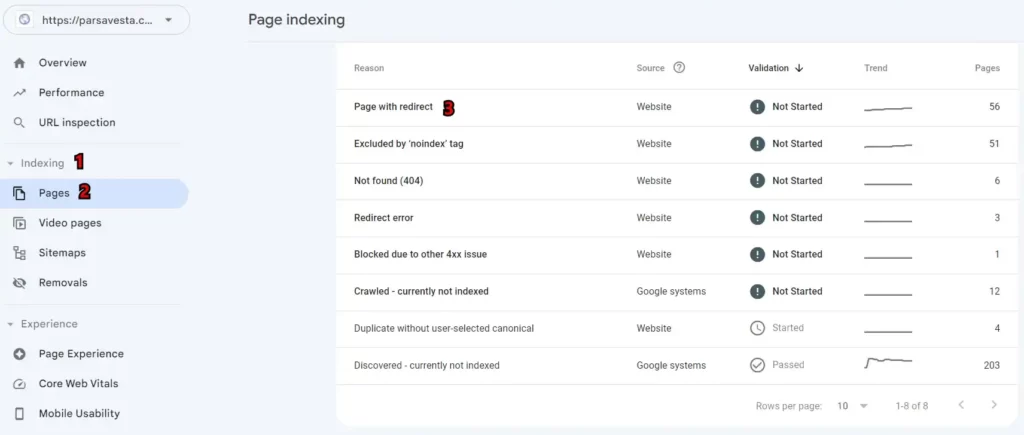Select Pages in the Indexing menu

[x=94, y=193]
